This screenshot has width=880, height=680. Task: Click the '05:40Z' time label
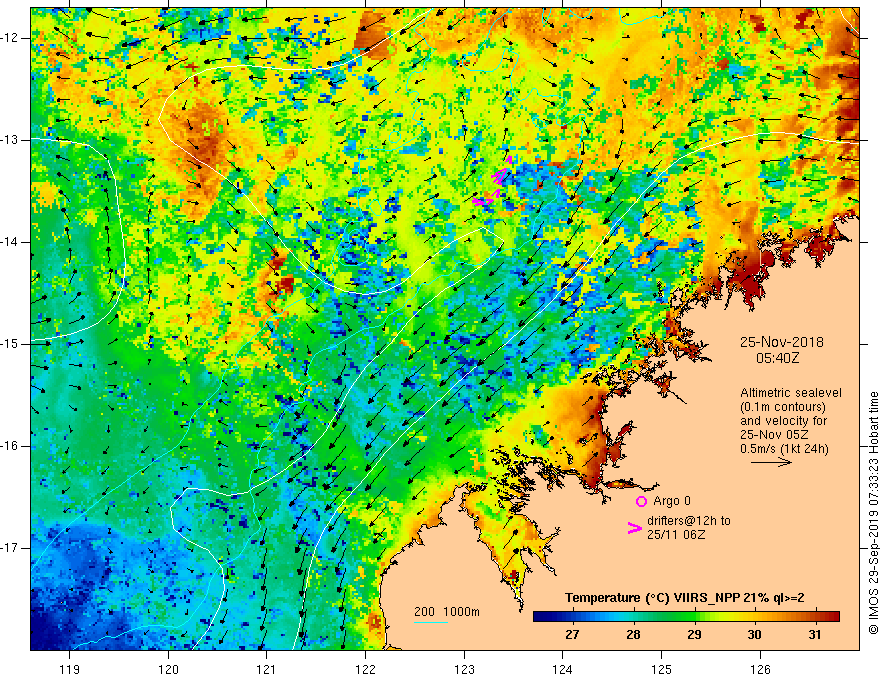(x=777, y=358)
